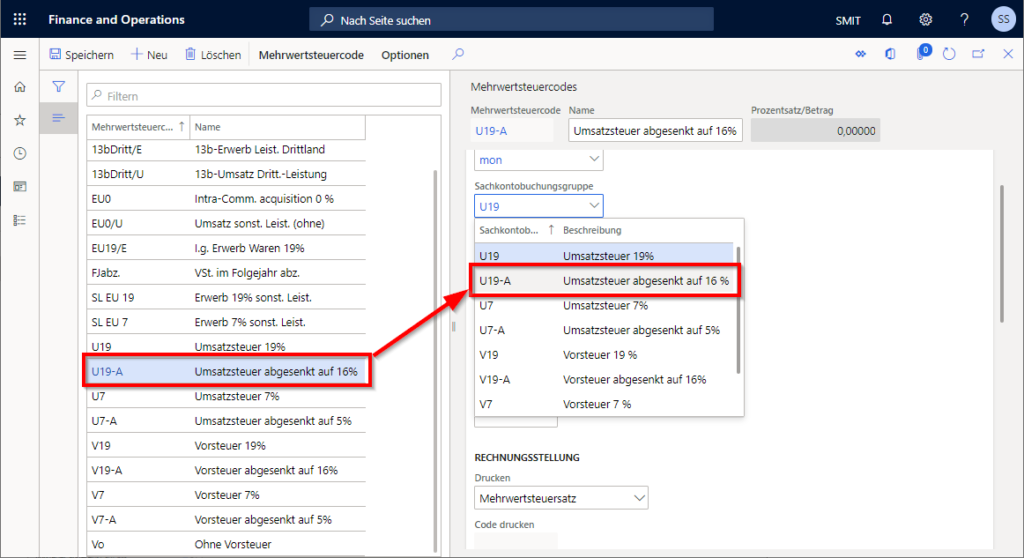Create new record with Neu
Image resolution: width=1024 pixels, height=558 pixels.
coord(150,55)
